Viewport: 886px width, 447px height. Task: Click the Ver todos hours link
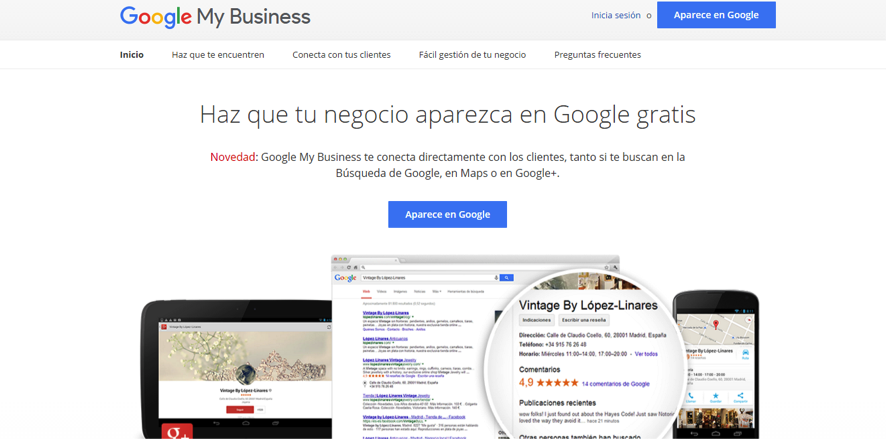[x=646, y=354]
